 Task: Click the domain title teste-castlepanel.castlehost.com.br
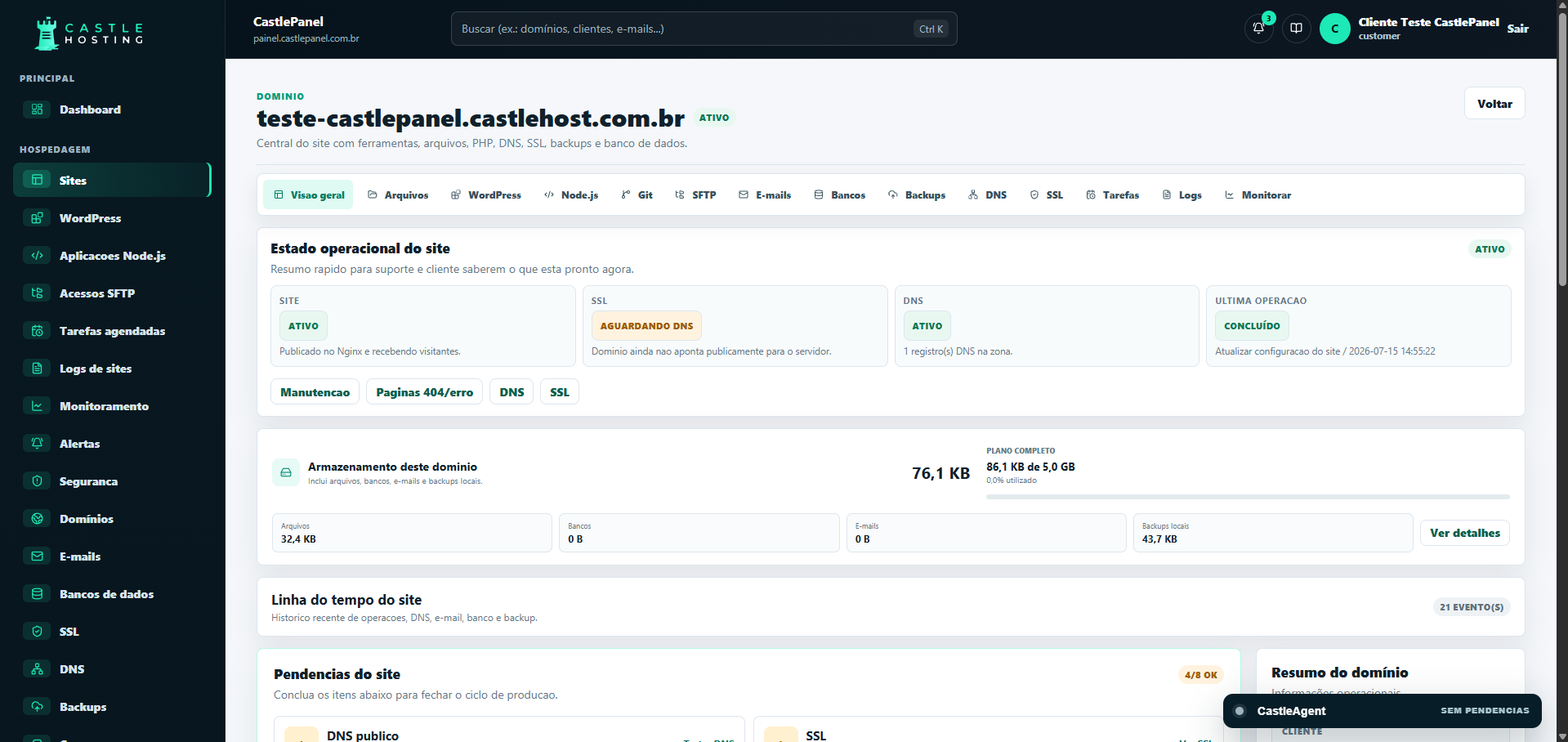(x=471, y=118)
